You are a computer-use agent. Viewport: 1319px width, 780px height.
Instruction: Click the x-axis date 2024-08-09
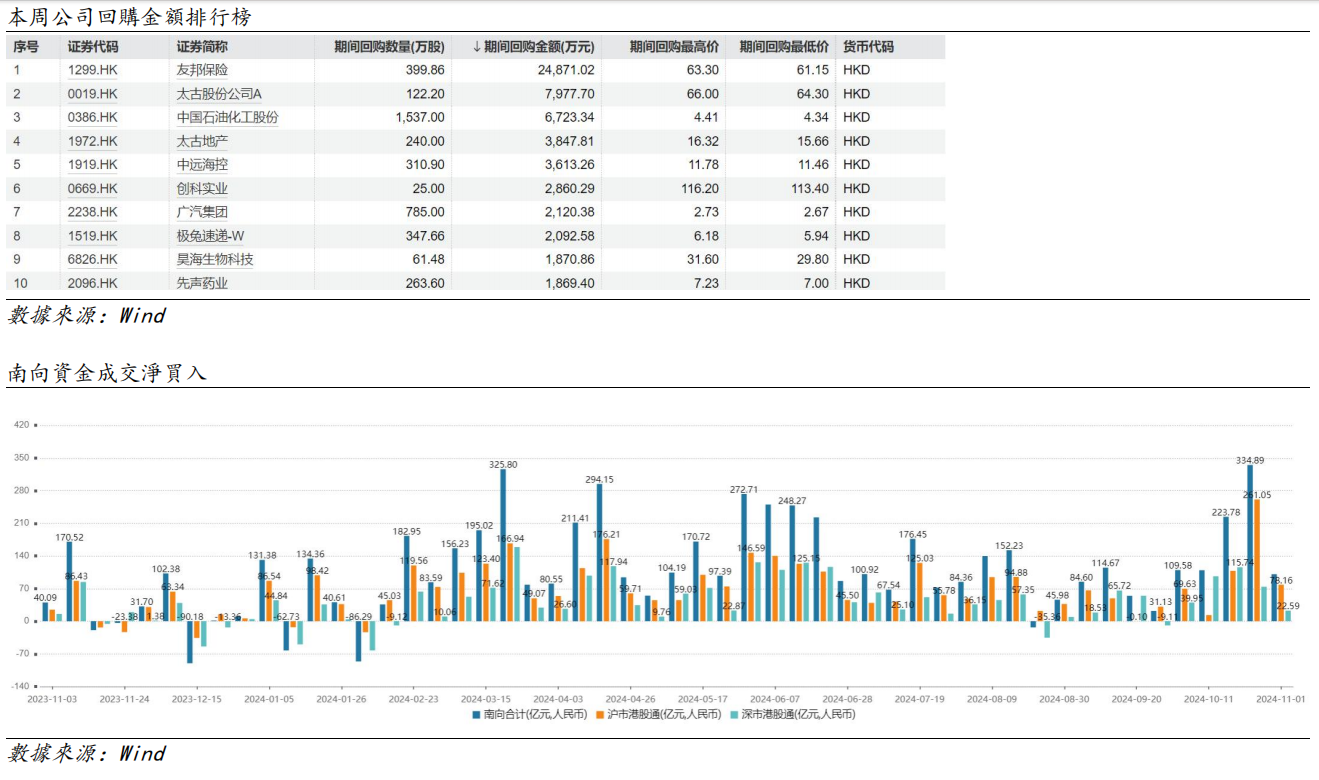point(992,699)
